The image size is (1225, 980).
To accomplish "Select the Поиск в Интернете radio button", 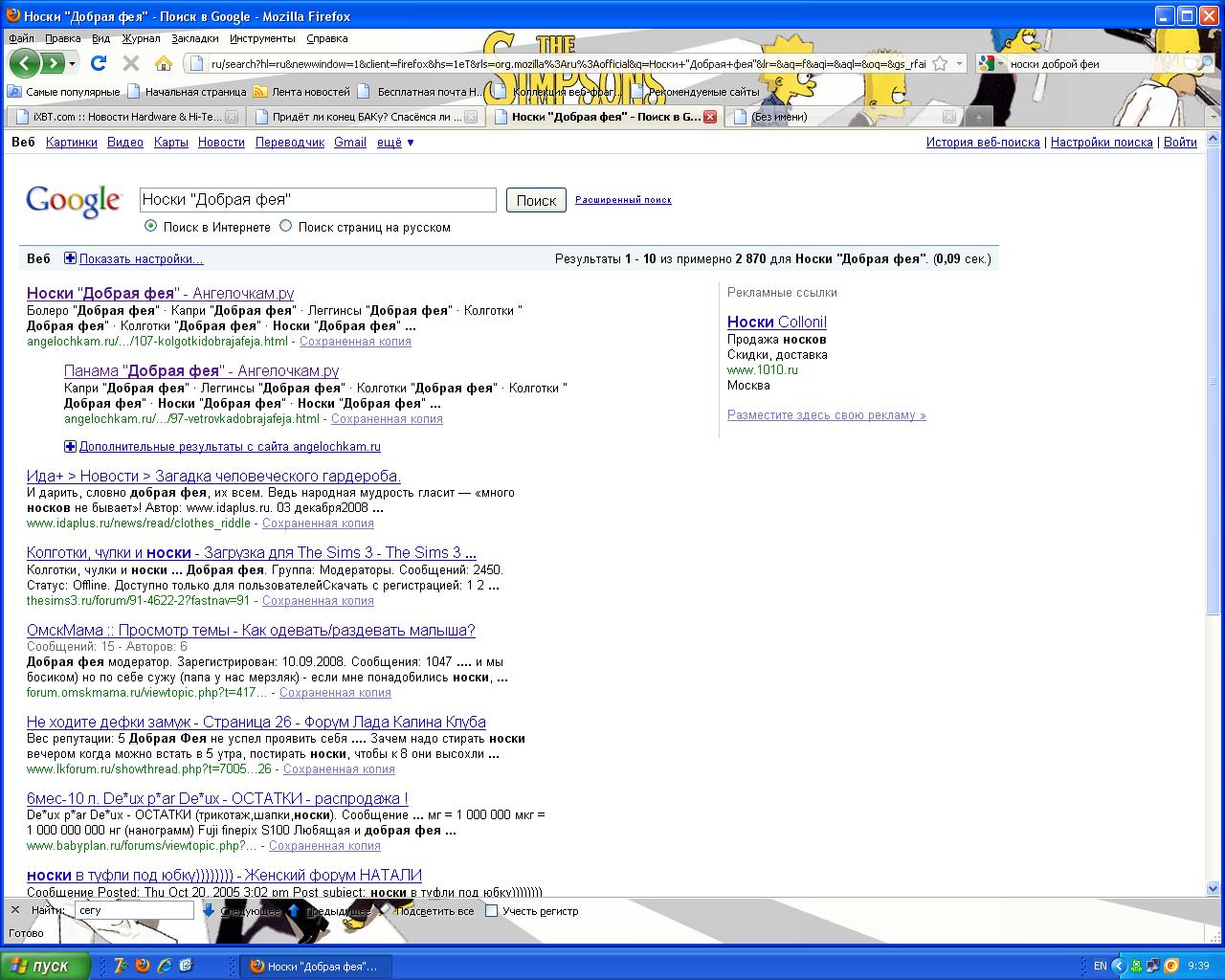I will click(x=150, y=227).
